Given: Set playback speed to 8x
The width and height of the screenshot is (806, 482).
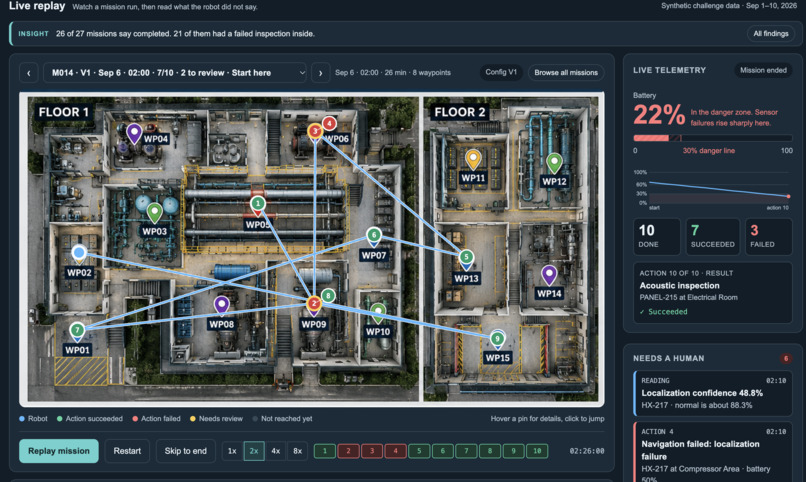Looking at the screenshot, I should pos(298,451).
